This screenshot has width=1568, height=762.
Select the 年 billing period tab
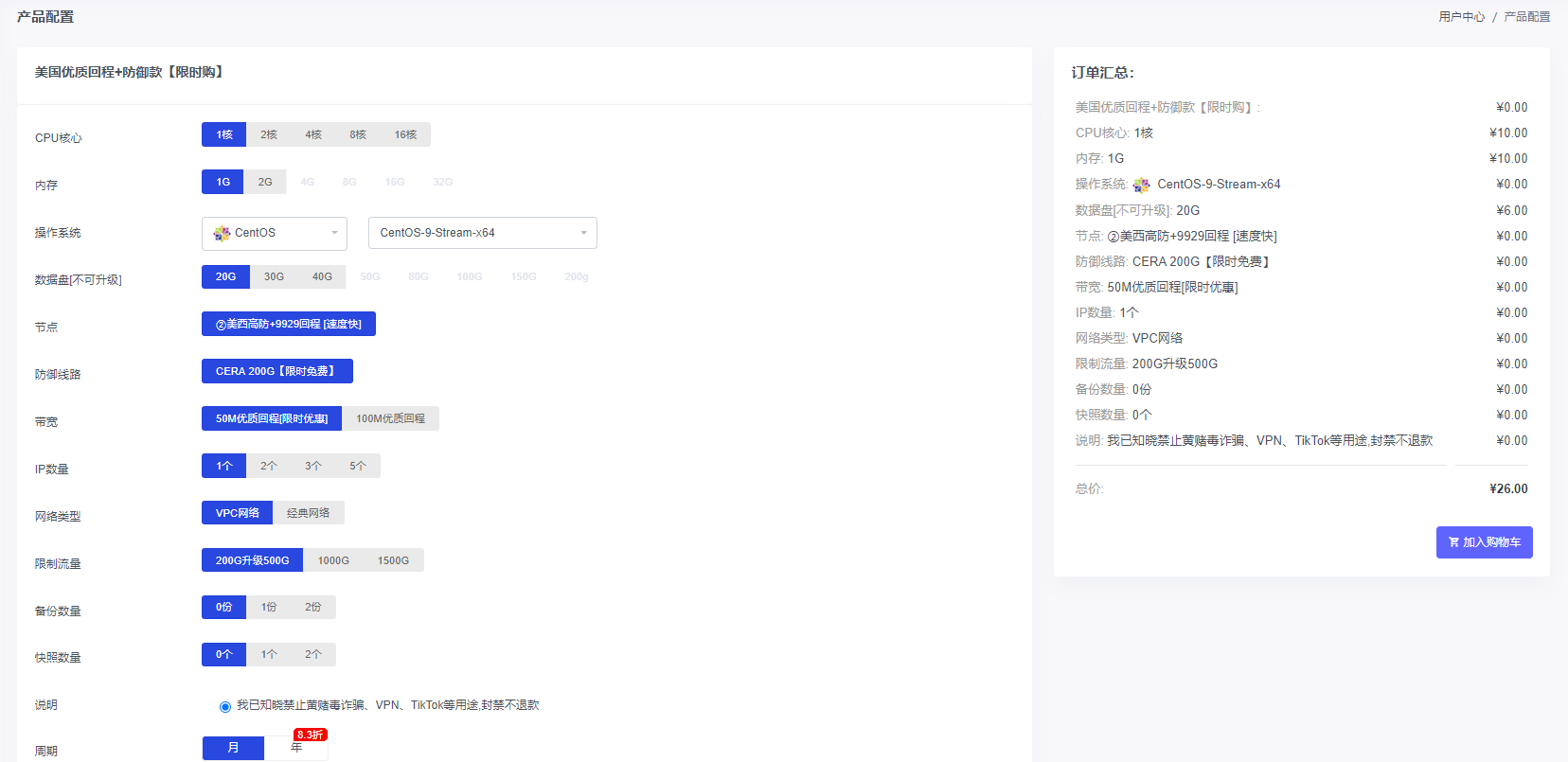coord(296,749)
